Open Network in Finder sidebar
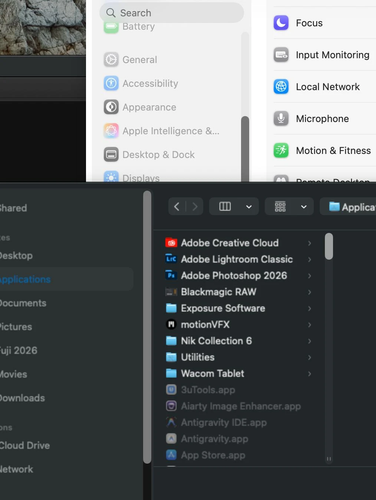Screen dimensions: 376x500 pos(16,469)
